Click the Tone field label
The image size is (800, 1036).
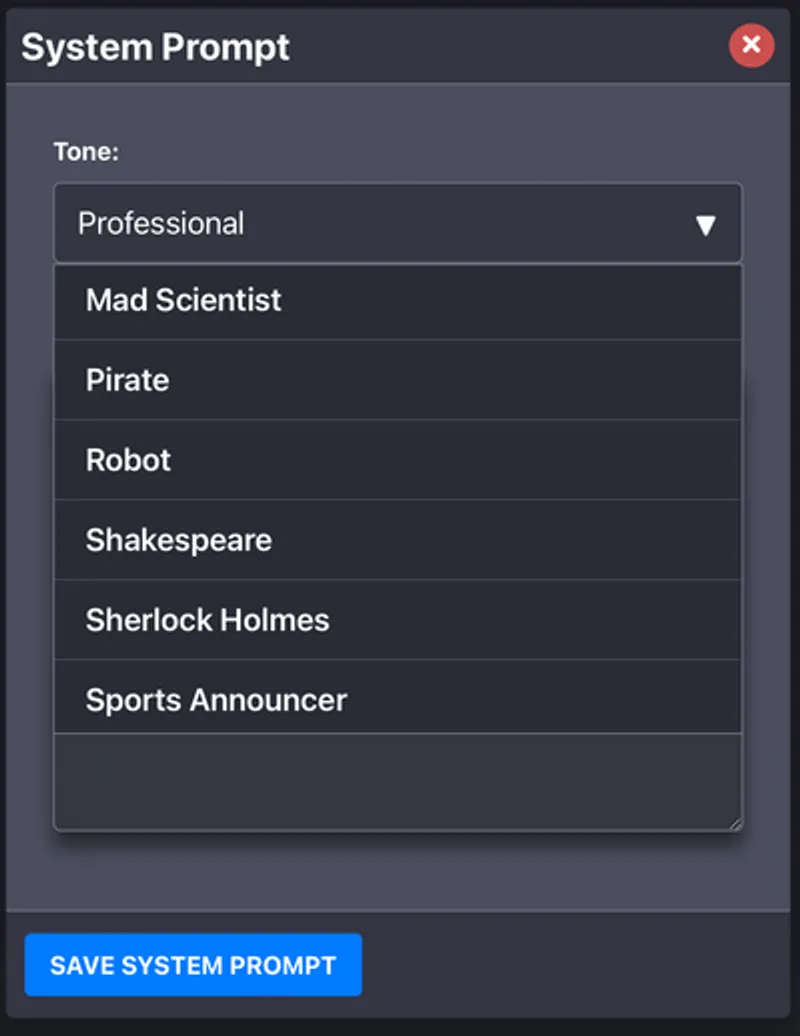[x=86, y=152]
